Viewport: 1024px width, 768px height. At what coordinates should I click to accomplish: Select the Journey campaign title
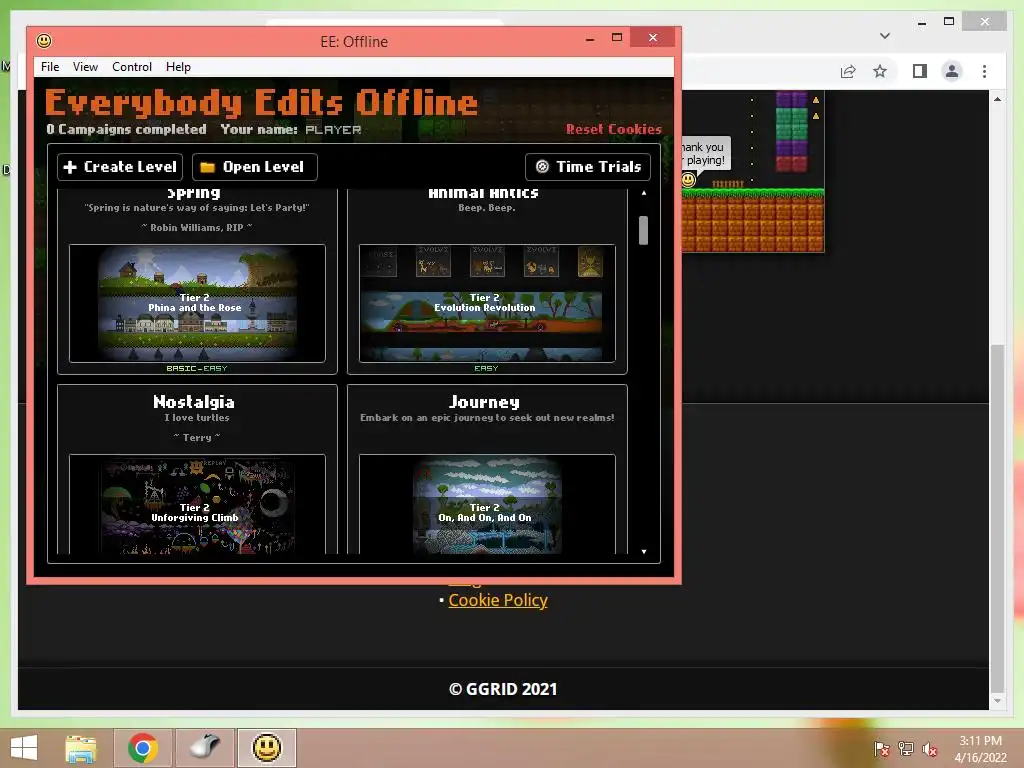click(x=484, y=402)
